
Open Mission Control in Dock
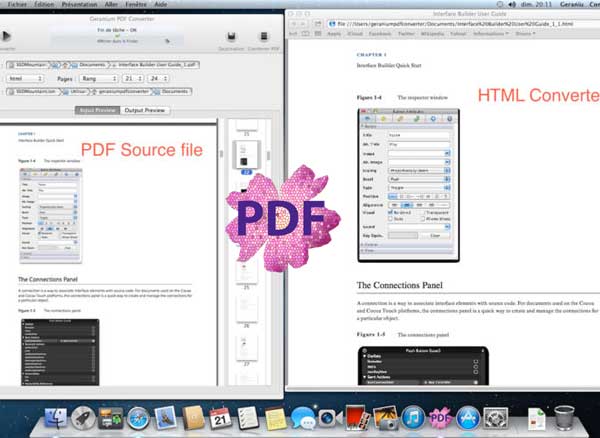point(111,418)
